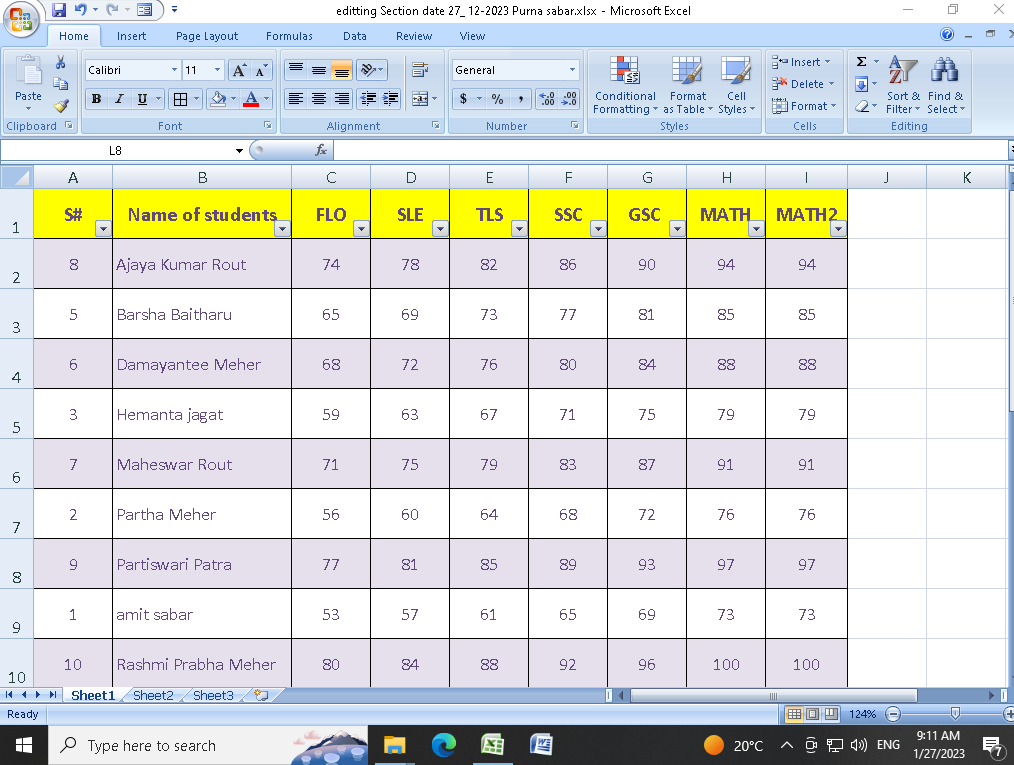Toggle Italic formatting

(x=119, y=99)
